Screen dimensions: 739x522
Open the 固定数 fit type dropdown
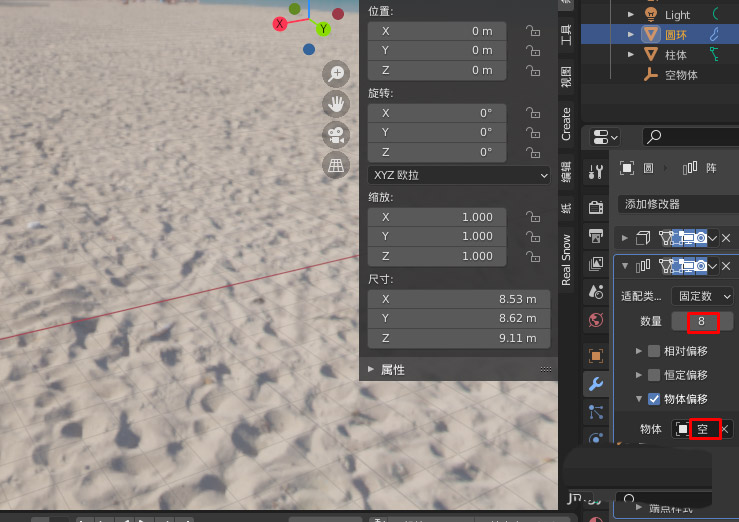coord(702,296)
